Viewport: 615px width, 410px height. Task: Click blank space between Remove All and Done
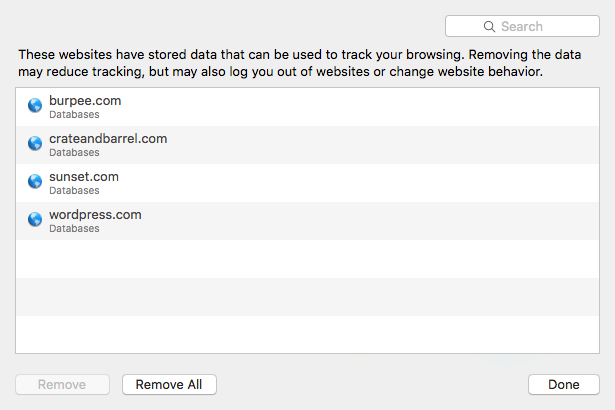pos(370,384)
